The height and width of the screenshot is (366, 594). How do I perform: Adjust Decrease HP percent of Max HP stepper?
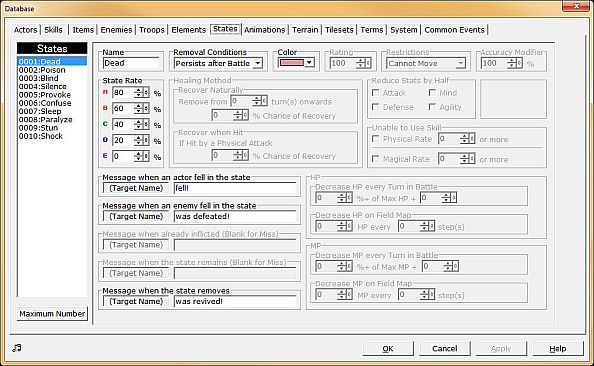[x=345, y=198]
